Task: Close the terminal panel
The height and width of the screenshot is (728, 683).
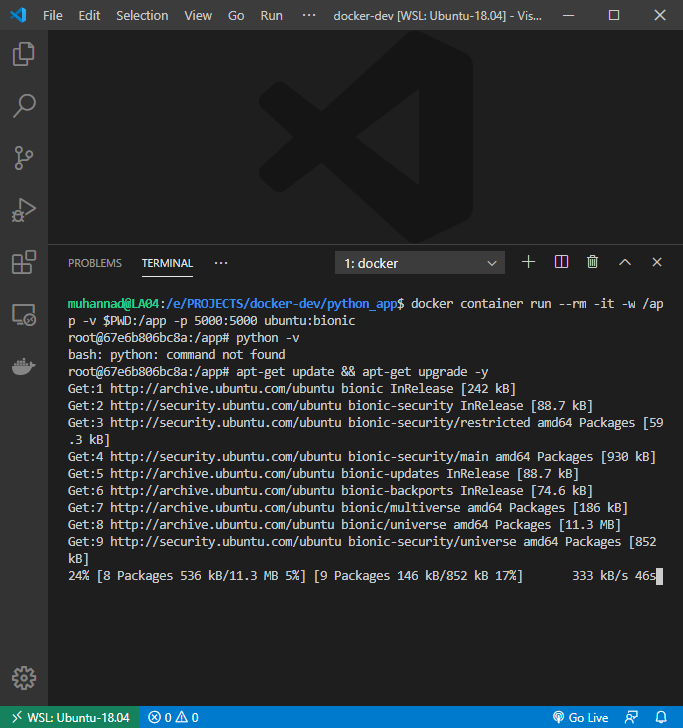Action: (x=657, y=262)
